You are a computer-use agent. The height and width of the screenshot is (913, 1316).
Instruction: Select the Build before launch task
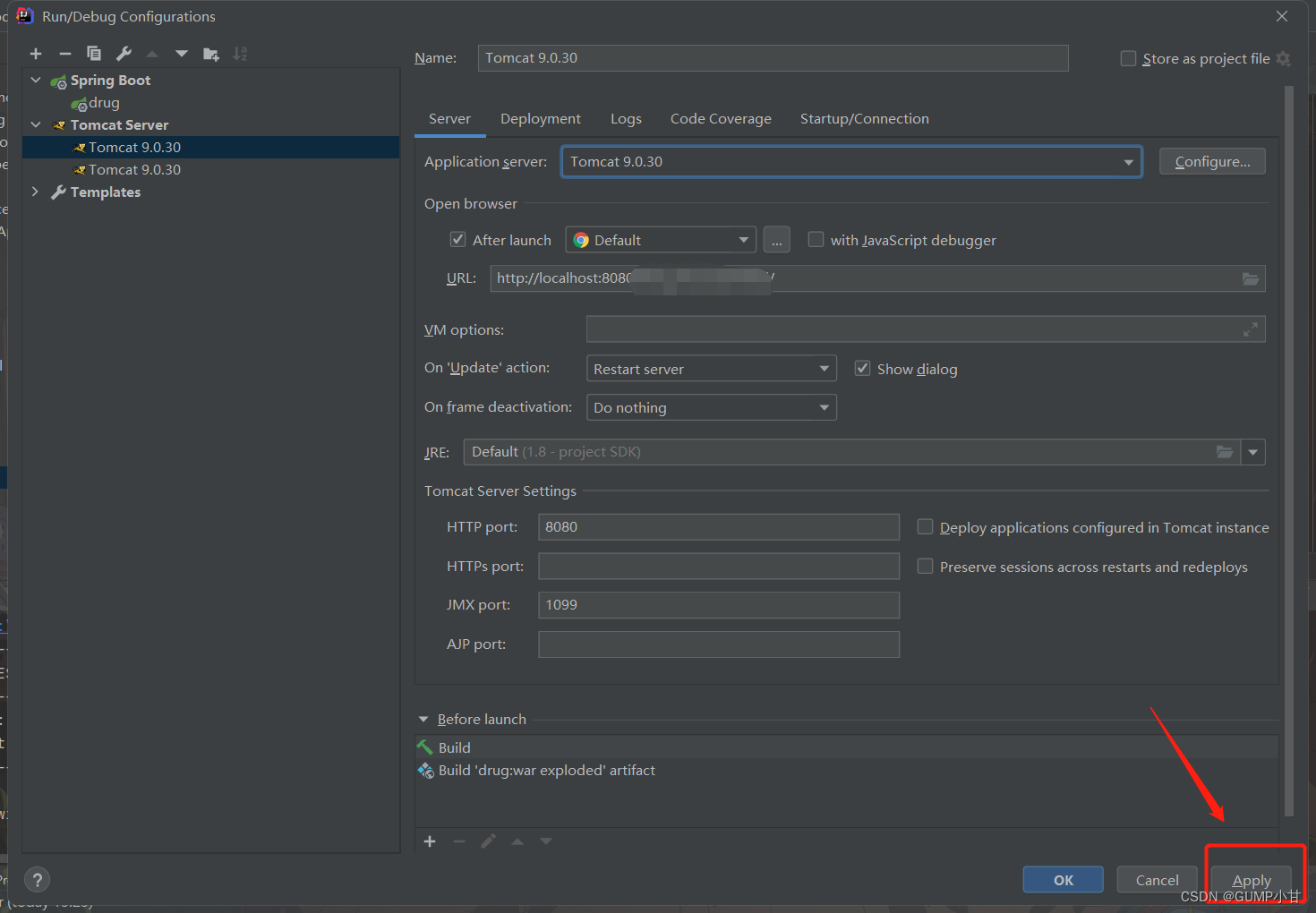(847, 747)
